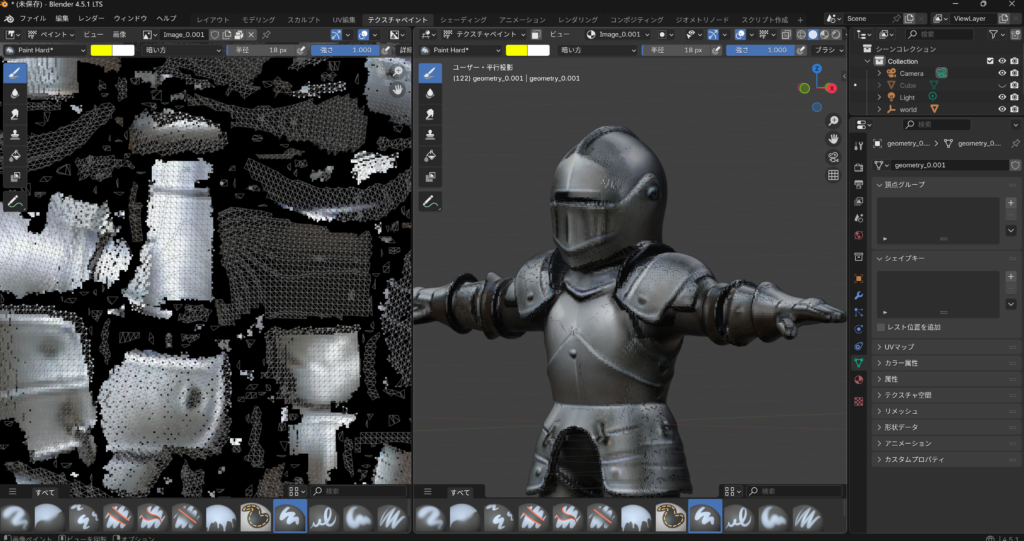
Task: Toggle visibility eye of Camera object
Action: (x=1001, y=73)
